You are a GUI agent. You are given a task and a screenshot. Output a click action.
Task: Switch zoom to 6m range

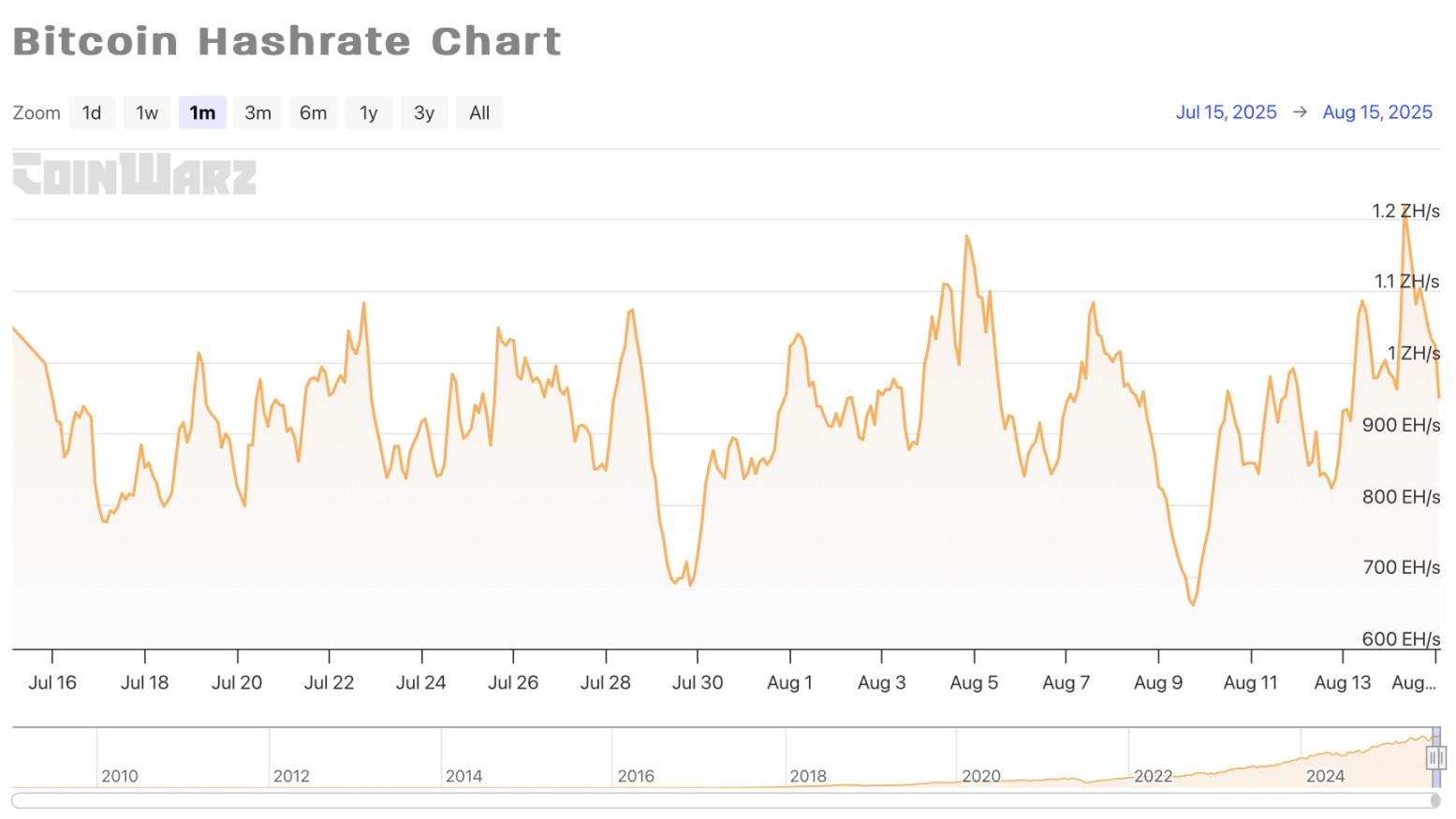[313, 113]
